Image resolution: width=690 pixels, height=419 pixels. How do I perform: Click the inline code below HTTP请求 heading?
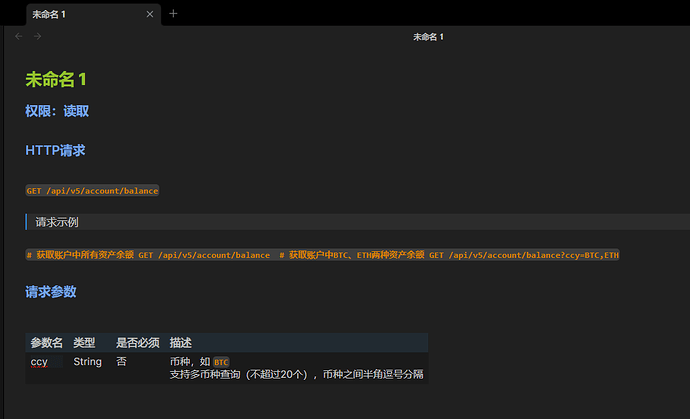coord(92,190)
